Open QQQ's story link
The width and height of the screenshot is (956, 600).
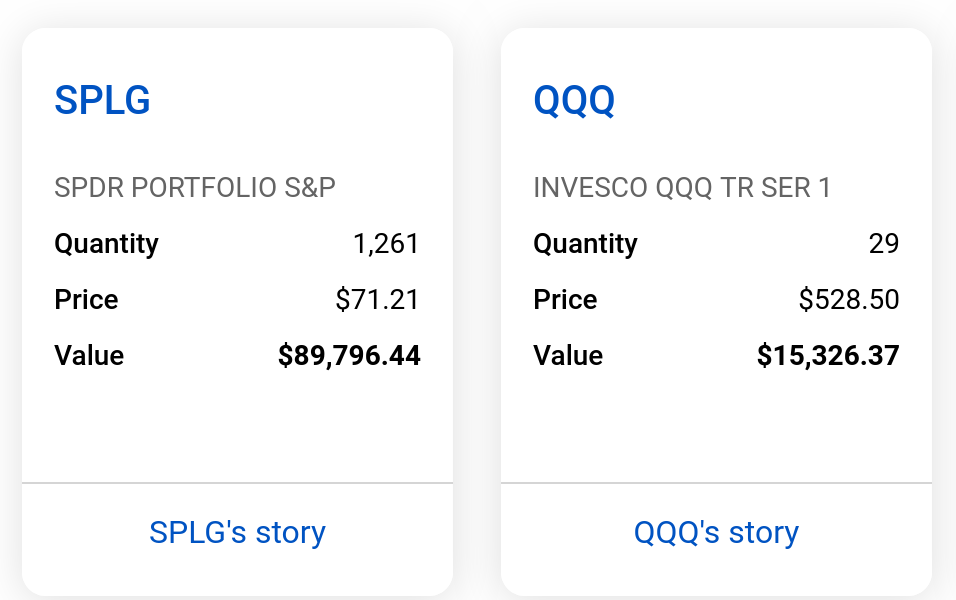[x=716, y=532]
